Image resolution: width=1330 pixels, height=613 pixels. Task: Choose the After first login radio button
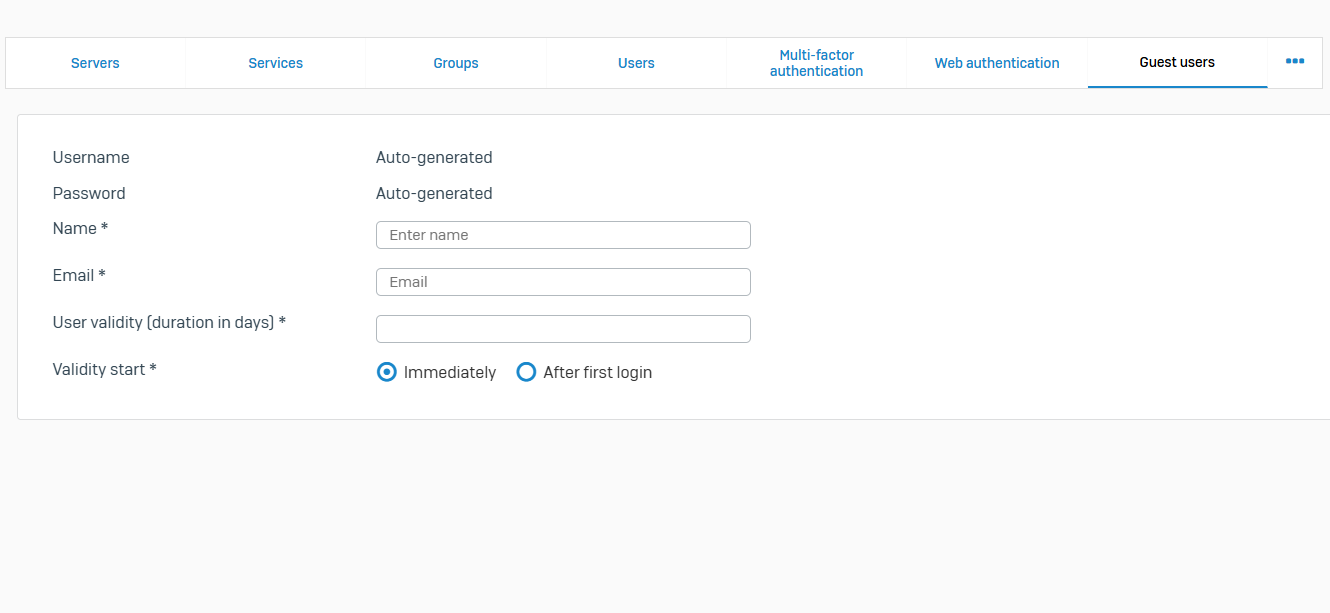coord(526,372)
